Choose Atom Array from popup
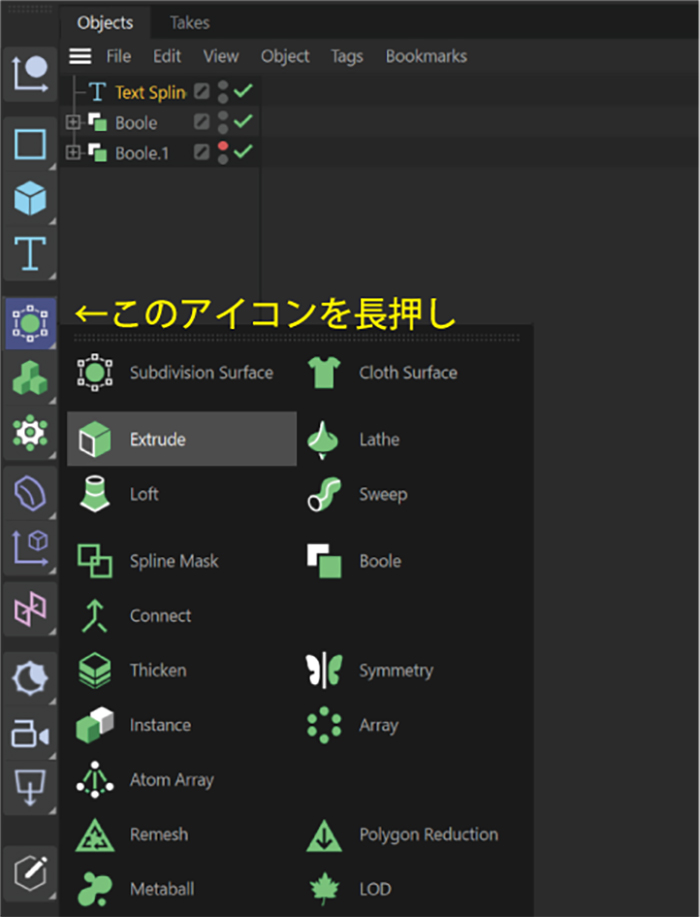This screenshot has height=917, width=700. click(x=182, y=780)
